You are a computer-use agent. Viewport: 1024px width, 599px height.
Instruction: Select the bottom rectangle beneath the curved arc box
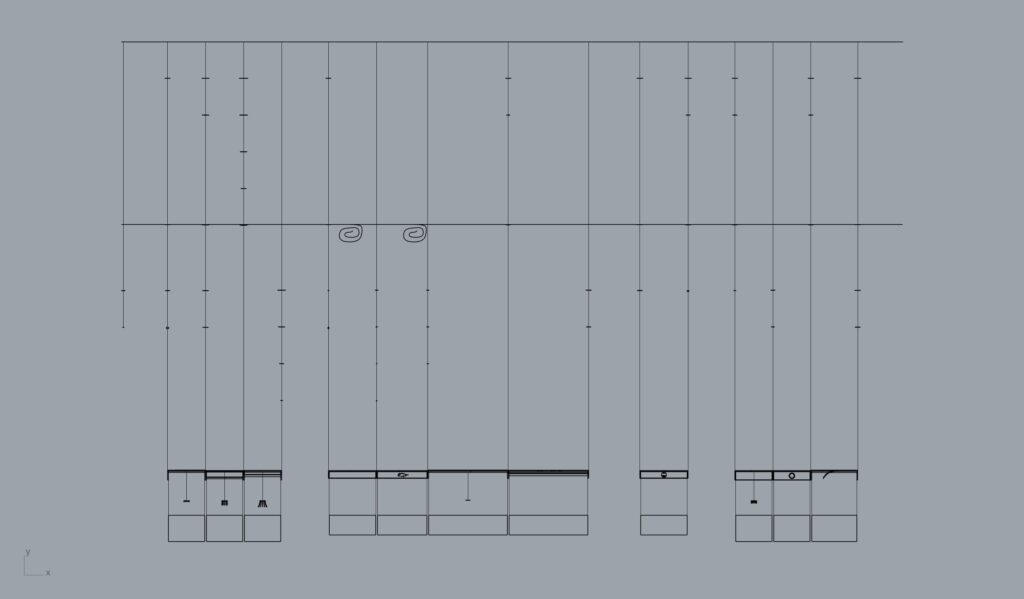835,528
